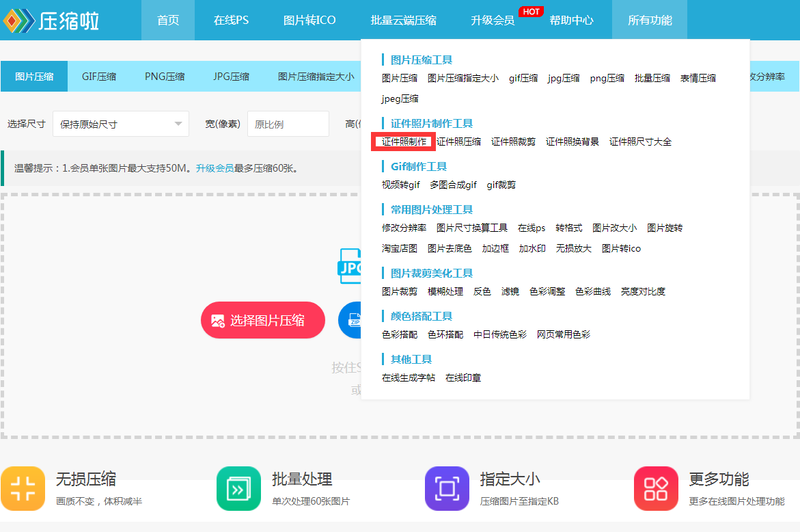The height and width of the screenshot is (532, 800).
Task: Open 多图合成gif link
Action: 453,185
